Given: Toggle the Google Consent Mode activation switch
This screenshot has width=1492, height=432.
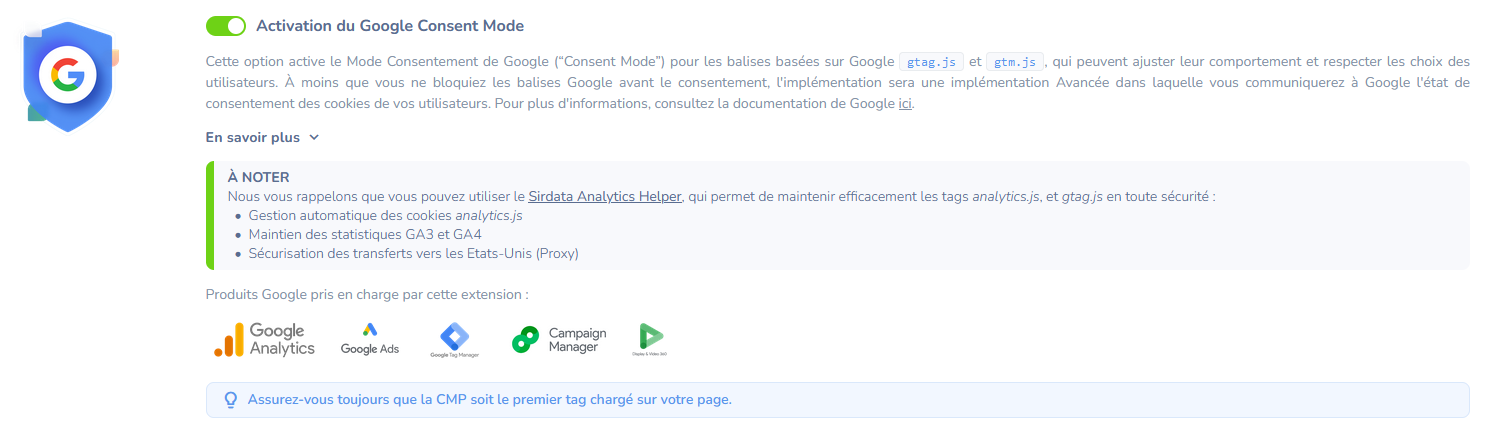Looking at the screenshot, I should [225, 26].
